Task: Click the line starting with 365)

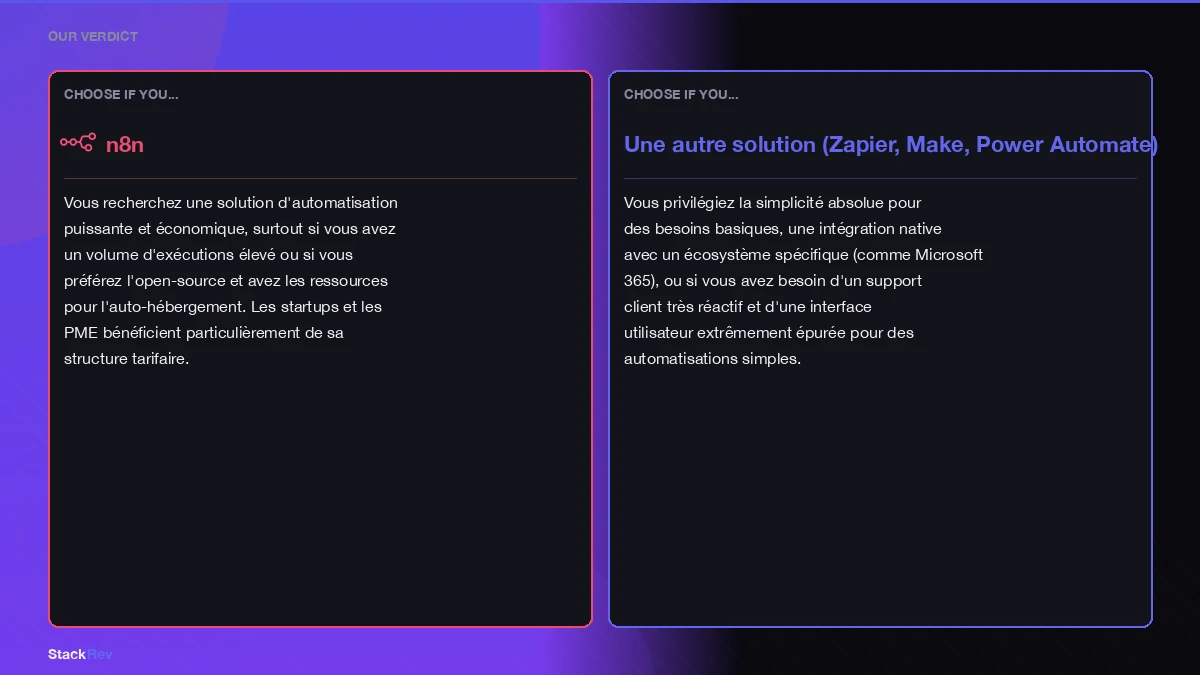Action: [x=772, y=281]
